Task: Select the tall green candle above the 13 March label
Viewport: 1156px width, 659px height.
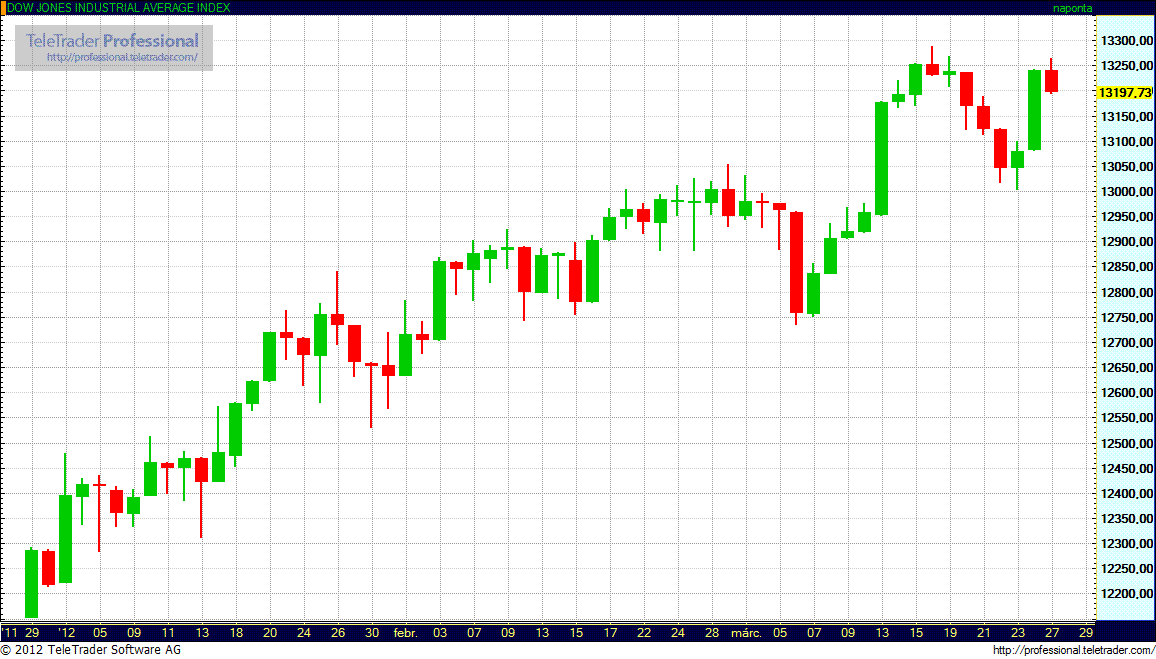Action: pyautogui.click(x=881, y=158)
